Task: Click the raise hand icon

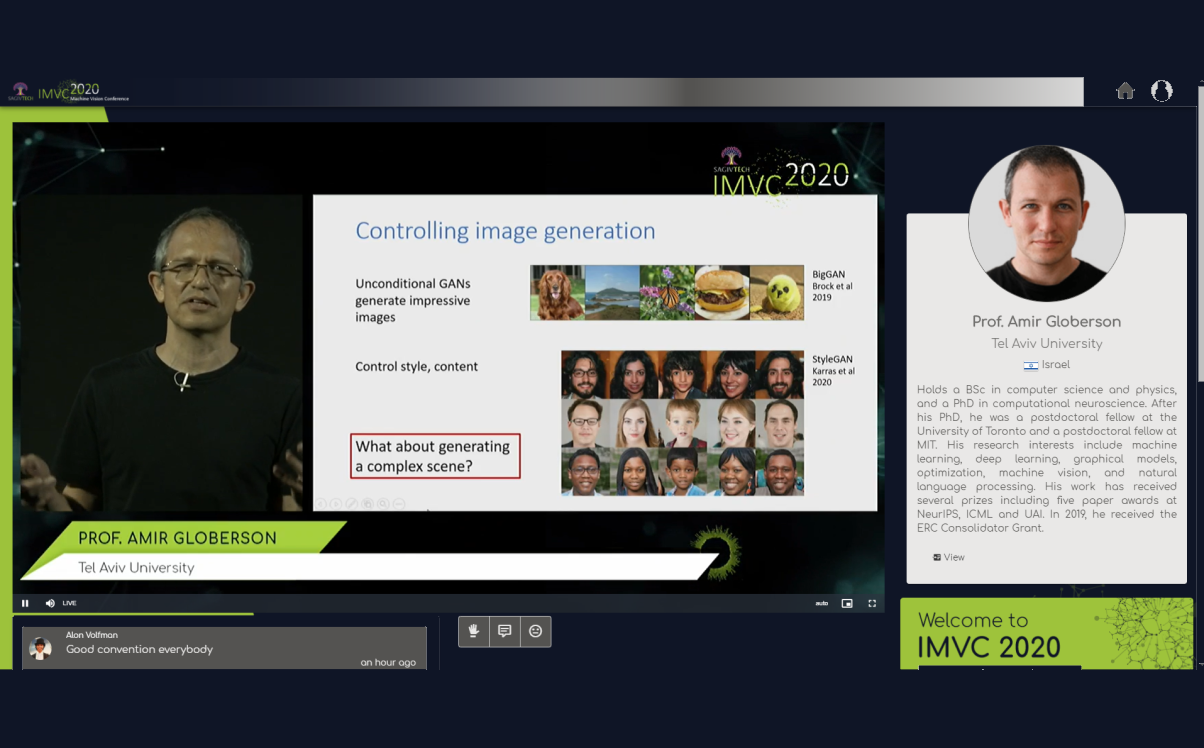Action: click(x=474, y=631)
